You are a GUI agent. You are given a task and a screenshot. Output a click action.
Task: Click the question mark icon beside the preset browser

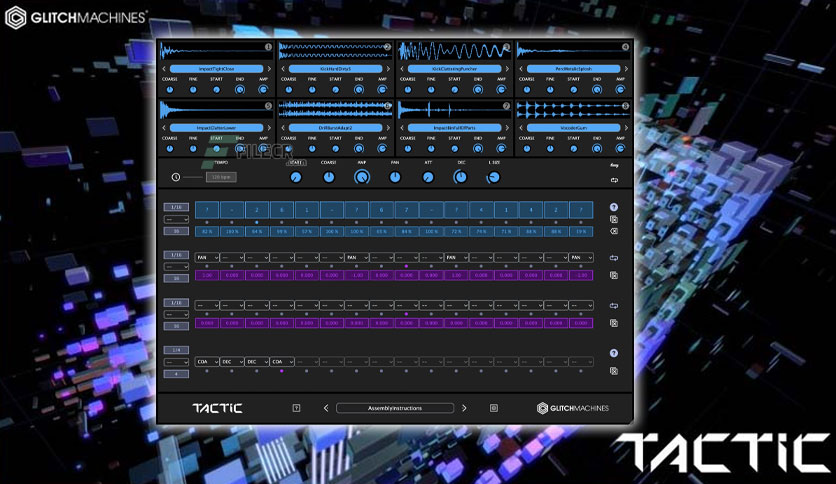296,408
